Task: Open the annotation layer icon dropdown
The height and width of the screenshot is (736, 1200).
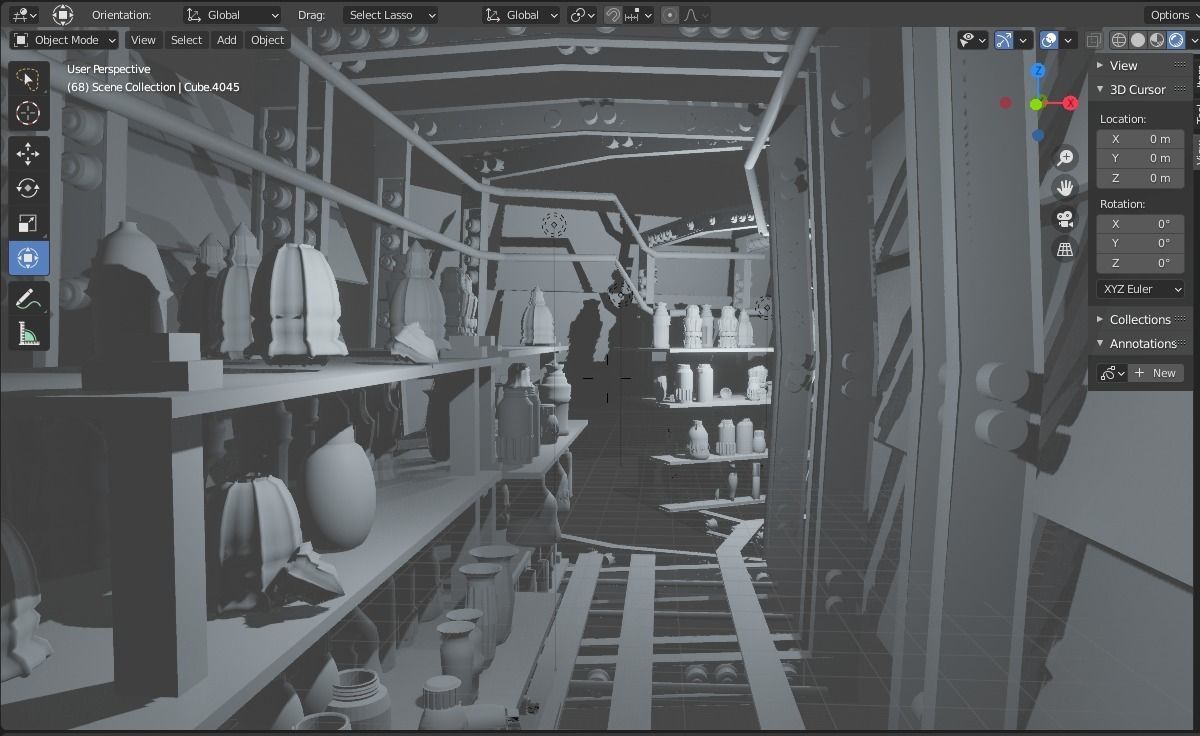Action: coord(1112,373)
